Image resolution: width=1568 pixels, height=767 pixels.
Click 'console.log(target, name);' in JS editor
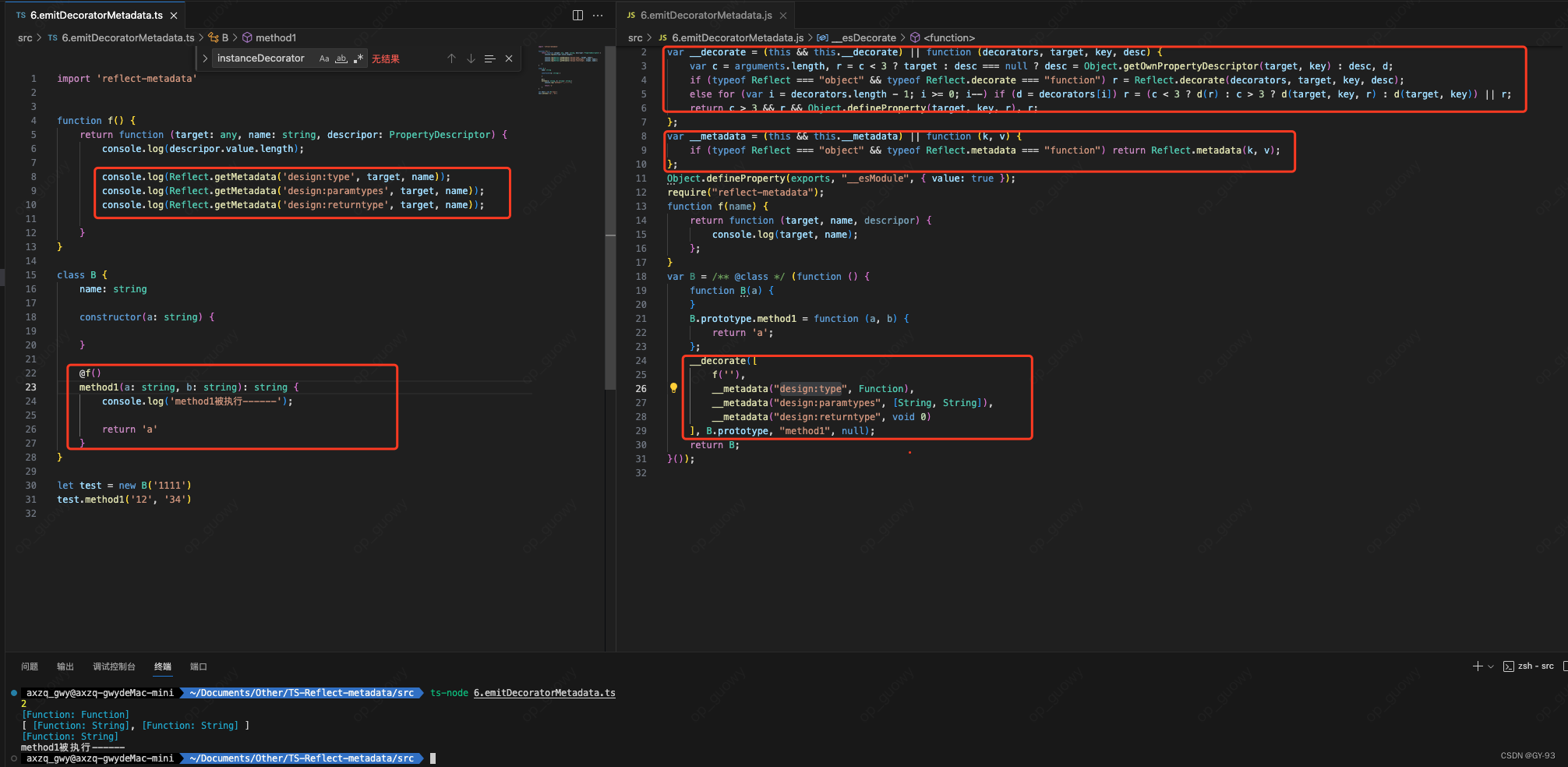(785, 235)
